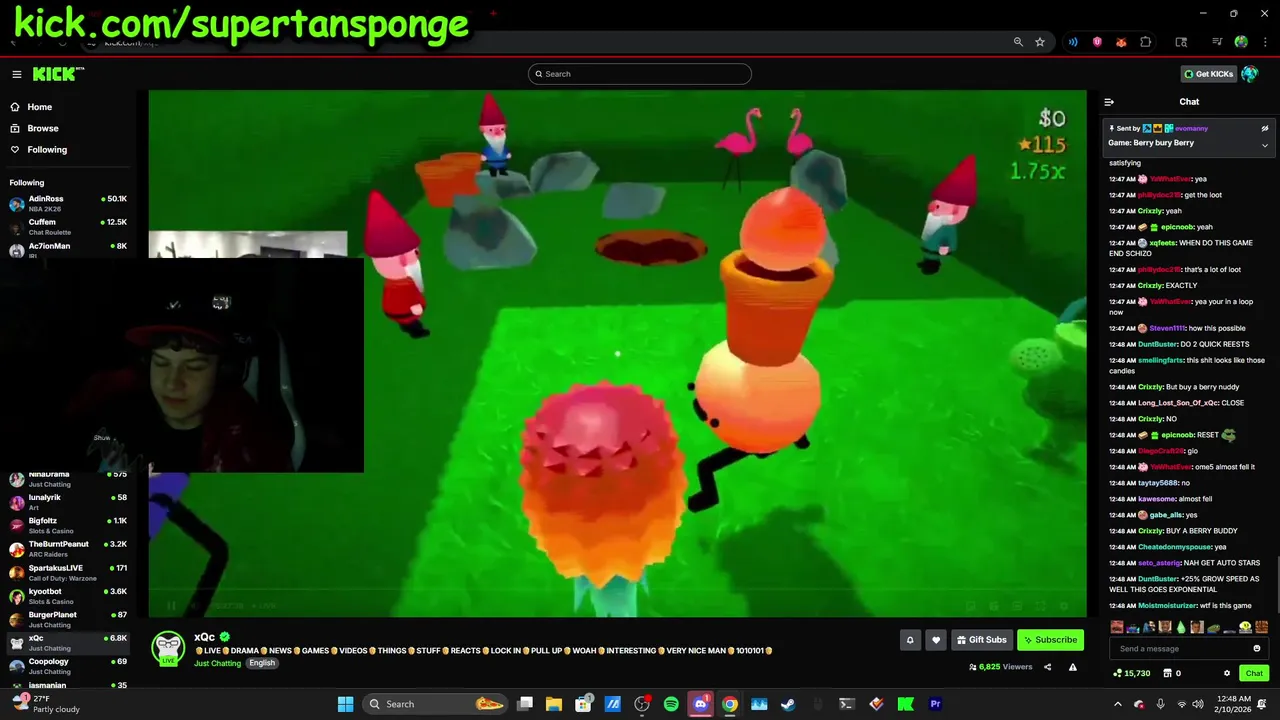Open the Chrome profile avatar
The image size is (1280, 720).
click(1241, 42)
